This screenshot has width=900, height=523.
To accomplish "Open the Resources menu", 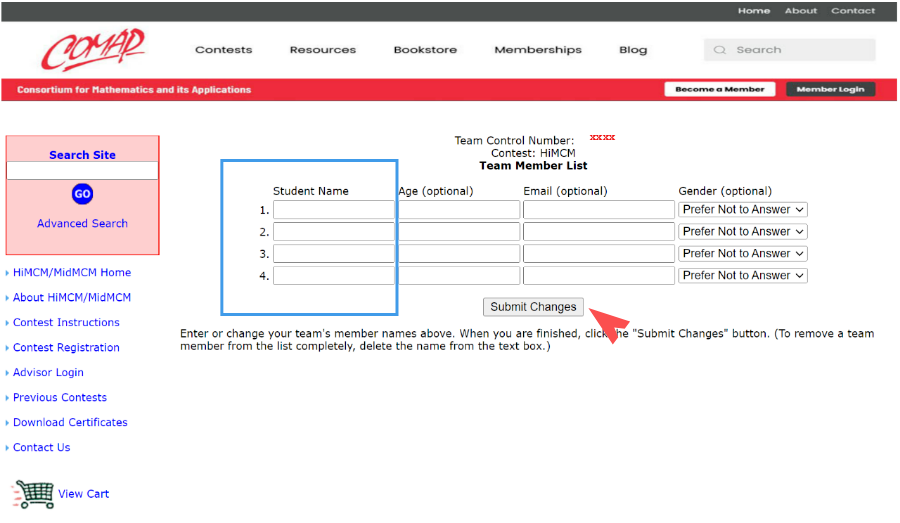I will pos(322,50).
